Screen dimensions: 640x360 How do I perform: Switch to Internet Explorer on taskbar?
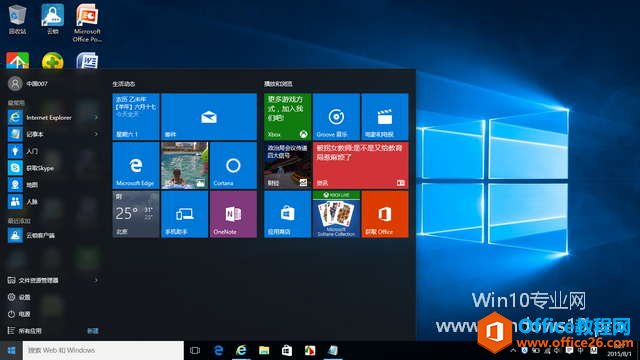click(x=241, y=350)
